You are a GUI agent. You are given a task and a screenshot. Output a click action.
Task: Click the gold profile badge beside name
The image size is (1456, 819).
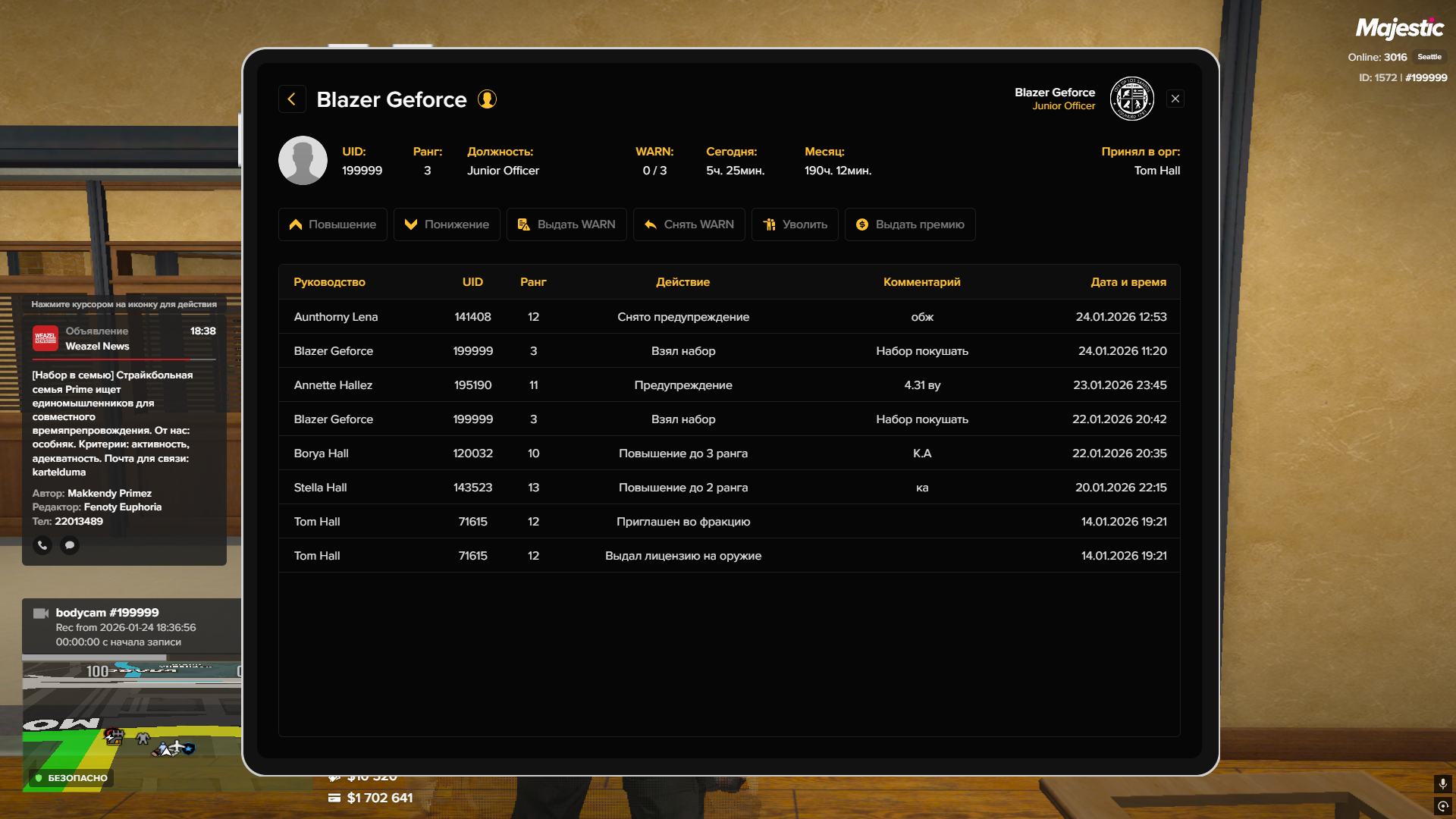pos(487,99)
